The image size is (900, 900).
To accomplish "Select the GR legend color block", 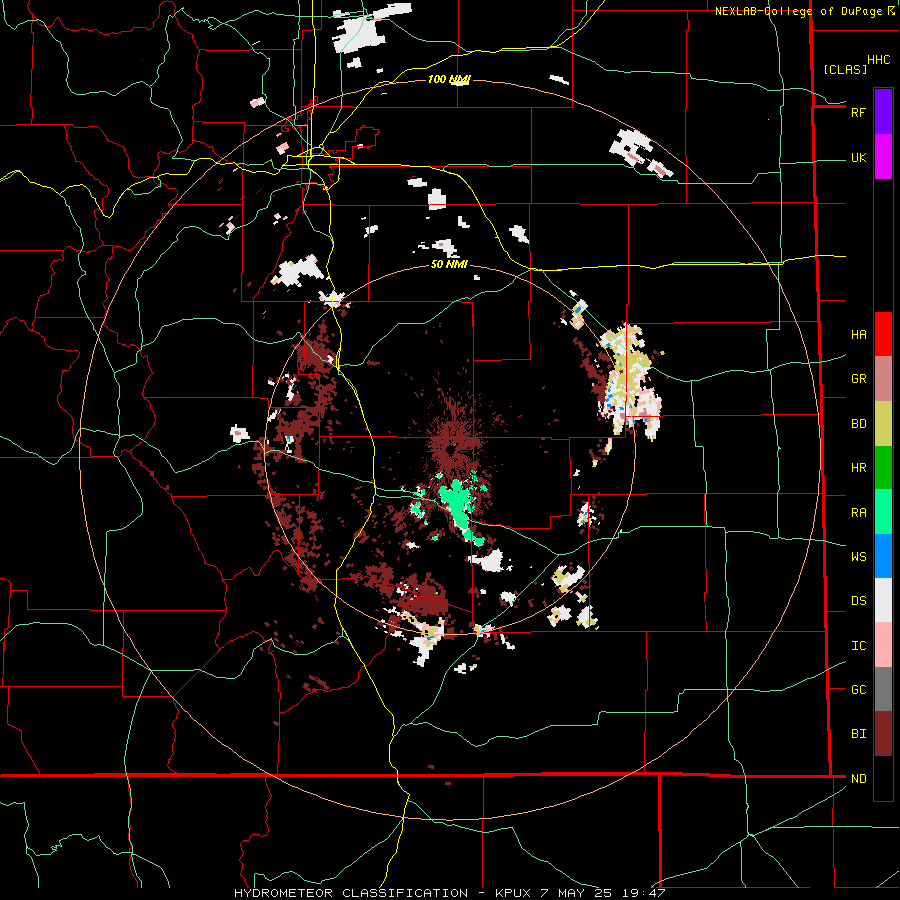I will 883,379.
